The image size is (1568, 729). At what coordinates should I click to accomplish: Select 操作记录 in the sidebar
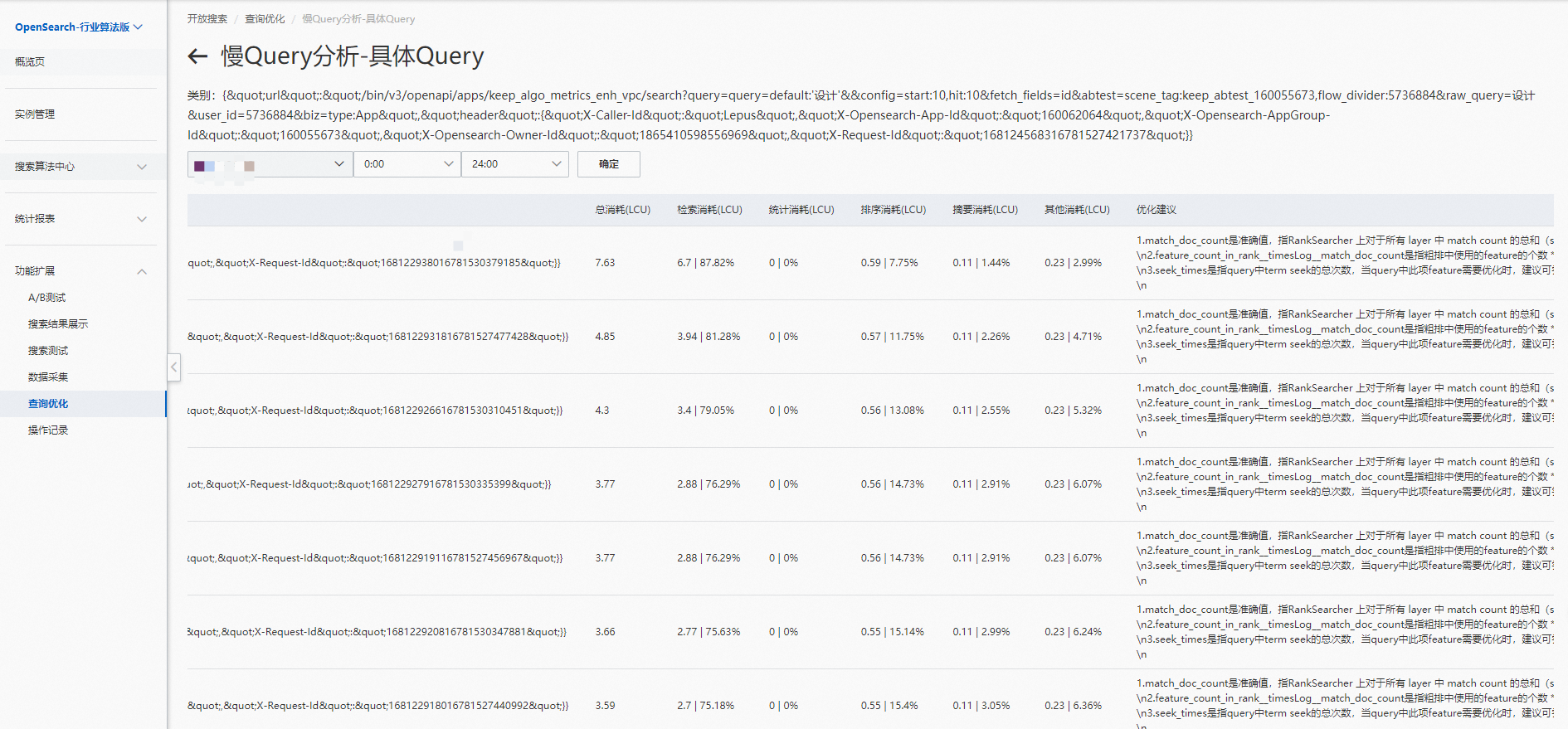tap(48, 430)
